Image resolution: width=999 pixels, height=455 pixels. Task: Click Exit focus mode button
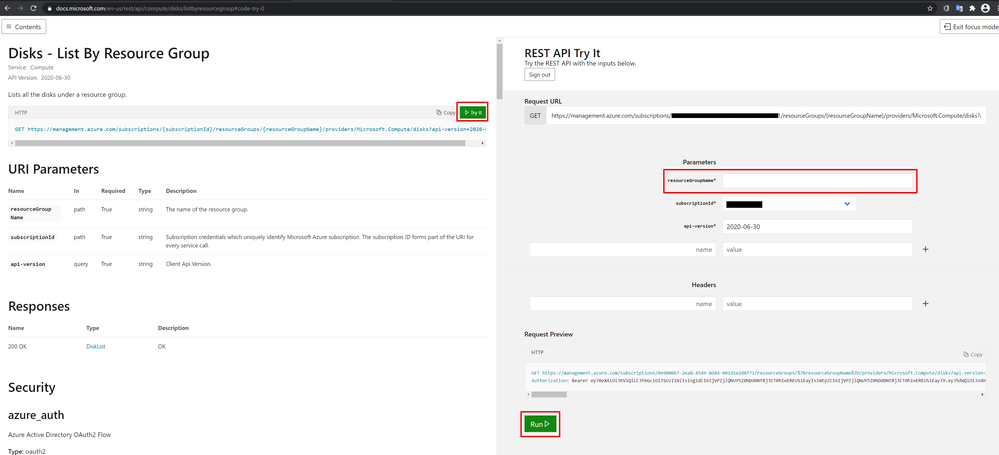(970, 27)
